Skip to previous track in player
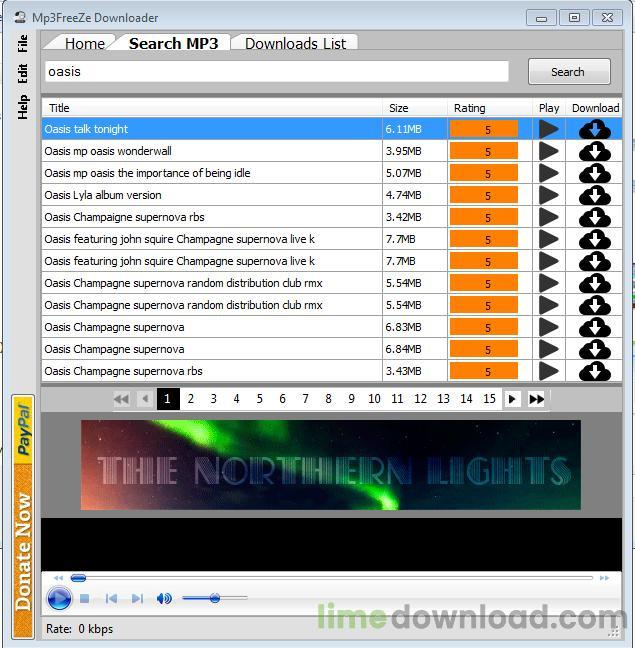 [x=111, y=598]
